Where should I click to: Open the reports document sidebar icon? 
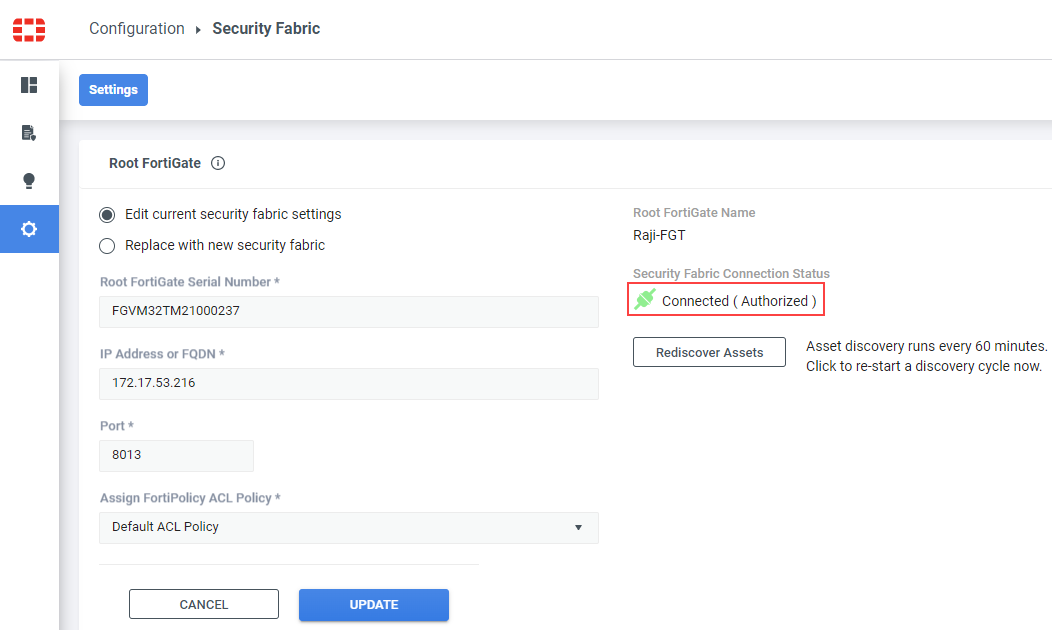29,133
